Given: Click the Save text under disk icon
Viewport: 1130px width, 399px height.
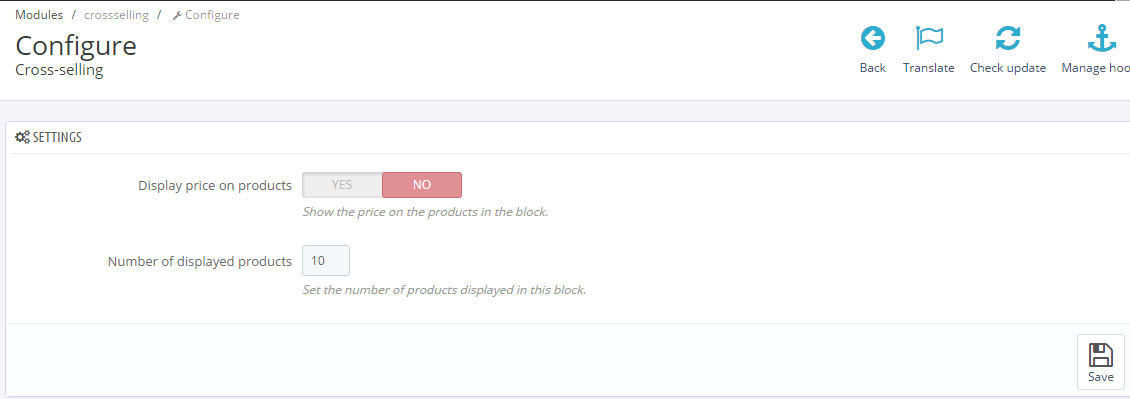Looking at the screenshot, I should (1100, 377).
